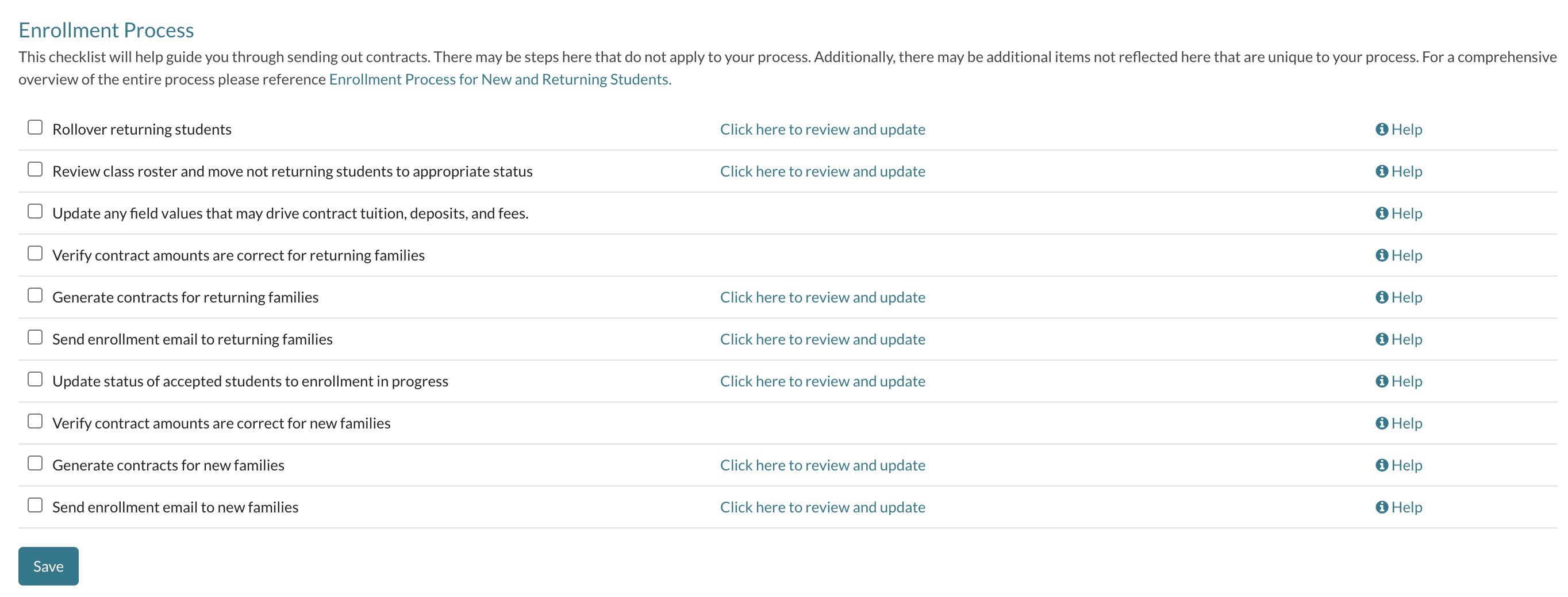Image resolution: width=1568 pixels, height=597 pixels.
Task: Check Generate contracts for new families box
Action: pos(35,464)
